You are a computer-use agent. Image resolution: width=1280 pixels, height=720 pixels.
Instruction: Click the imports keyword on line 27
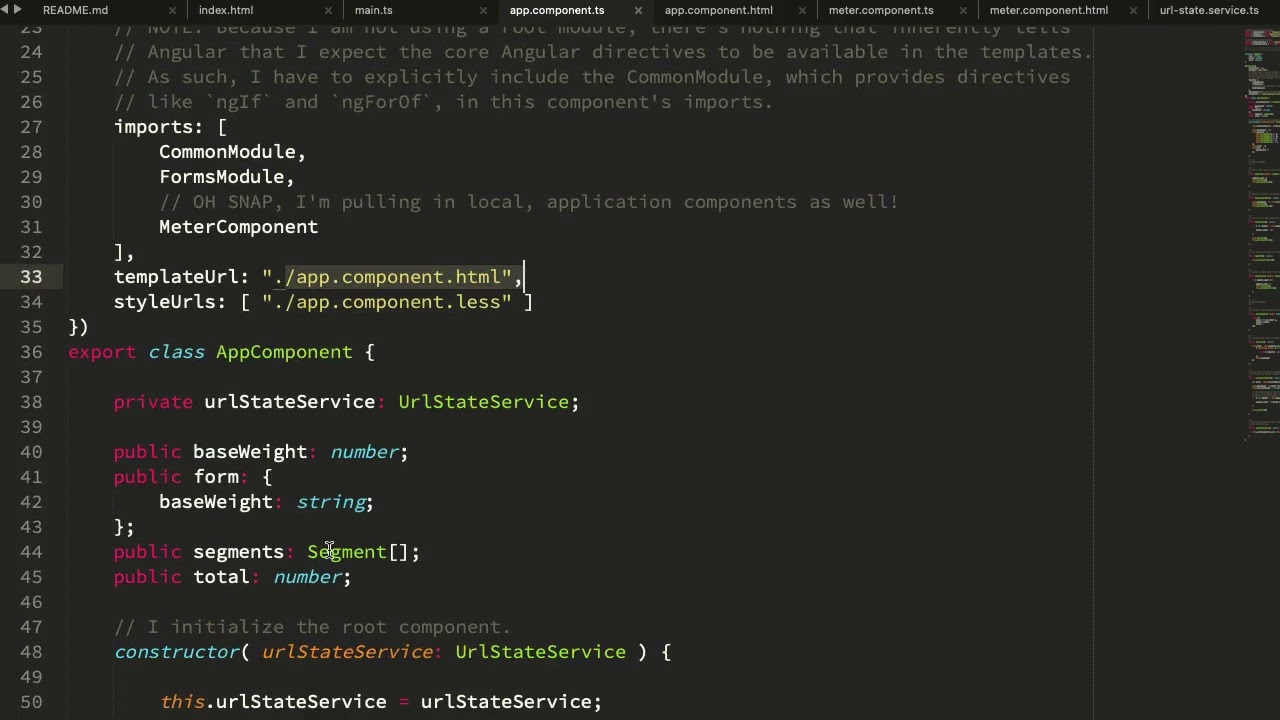153,127
